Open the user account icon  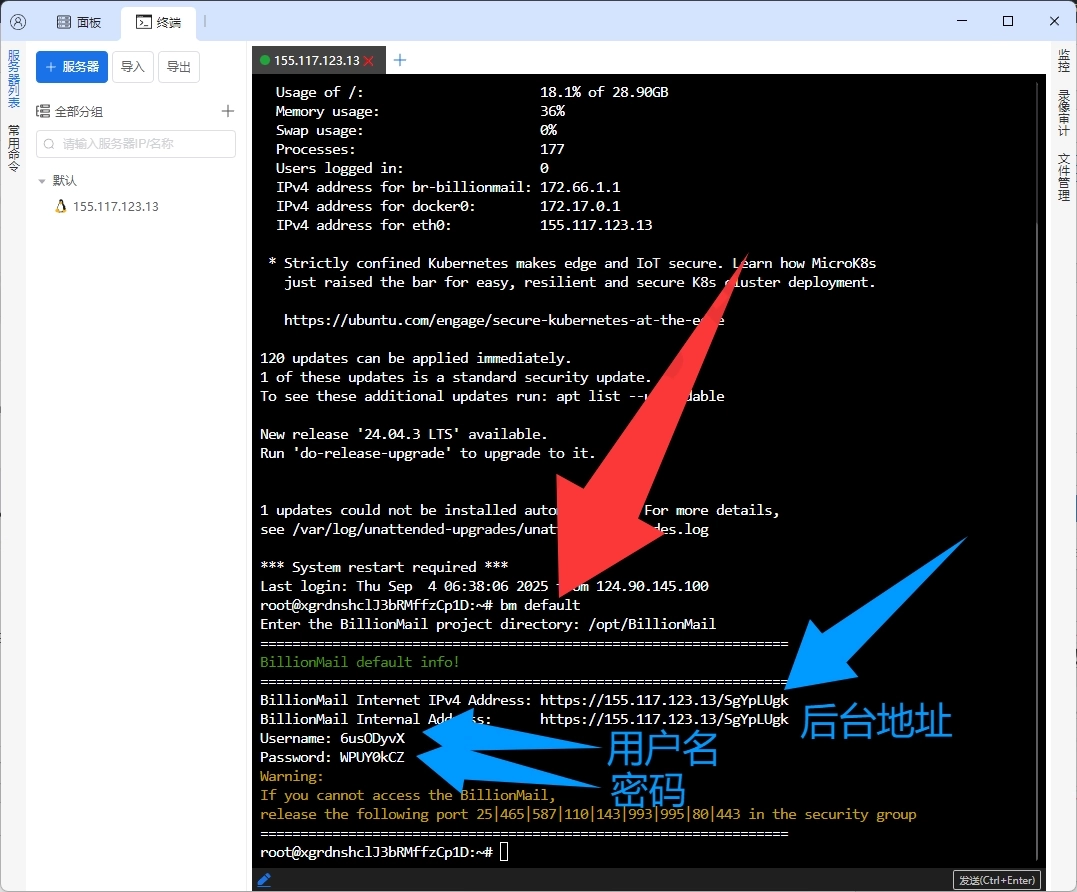click(x=19, y=22)
